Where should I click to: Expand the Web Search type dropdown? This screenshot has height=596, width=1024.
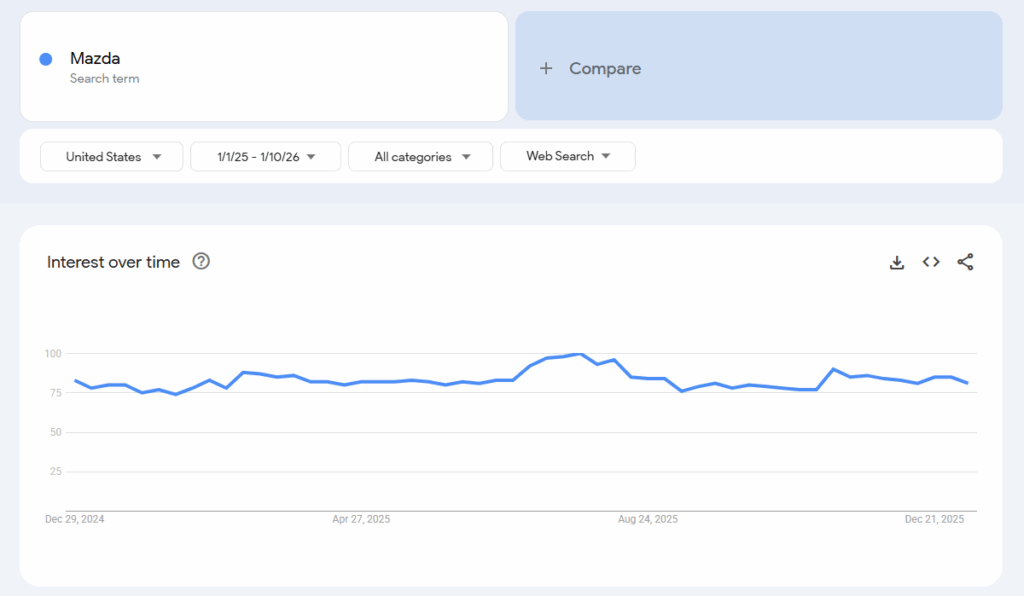click(567, 156)
